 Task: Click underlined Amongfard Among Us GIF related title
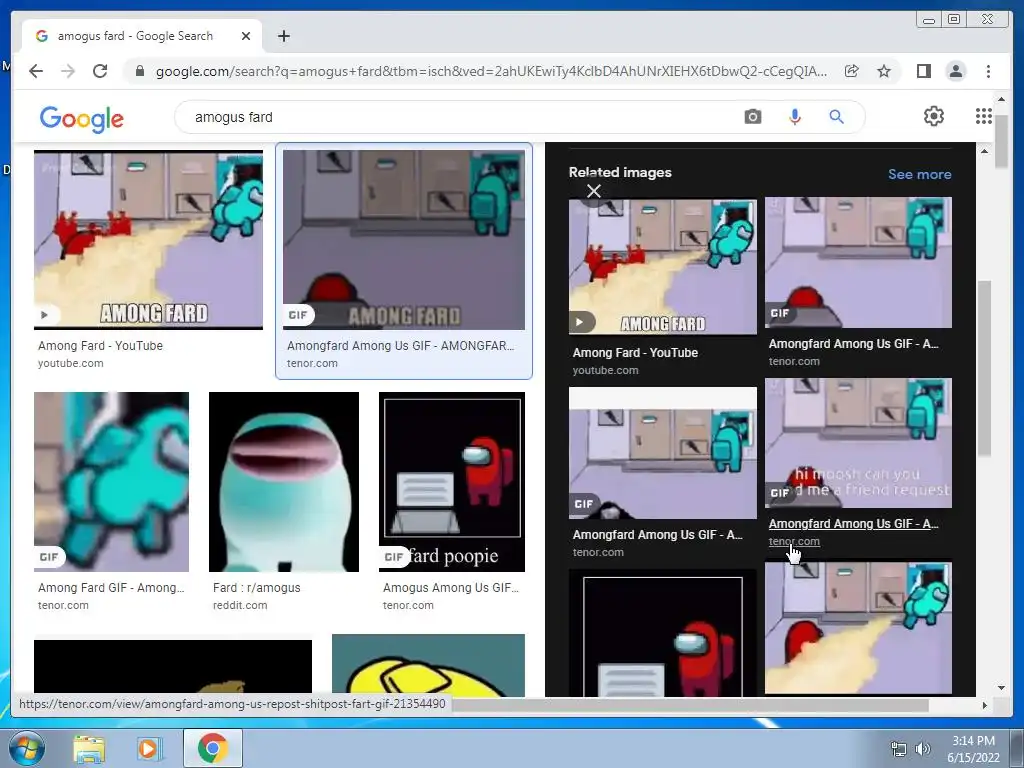tap(854, 524)
